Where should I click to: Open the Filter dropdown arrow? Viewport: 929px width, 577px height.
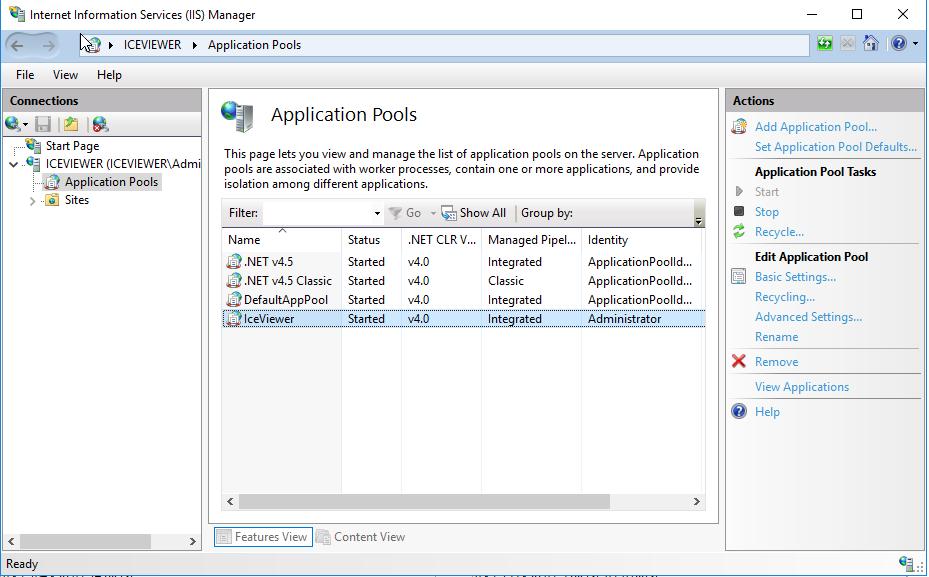pos(377,213)
